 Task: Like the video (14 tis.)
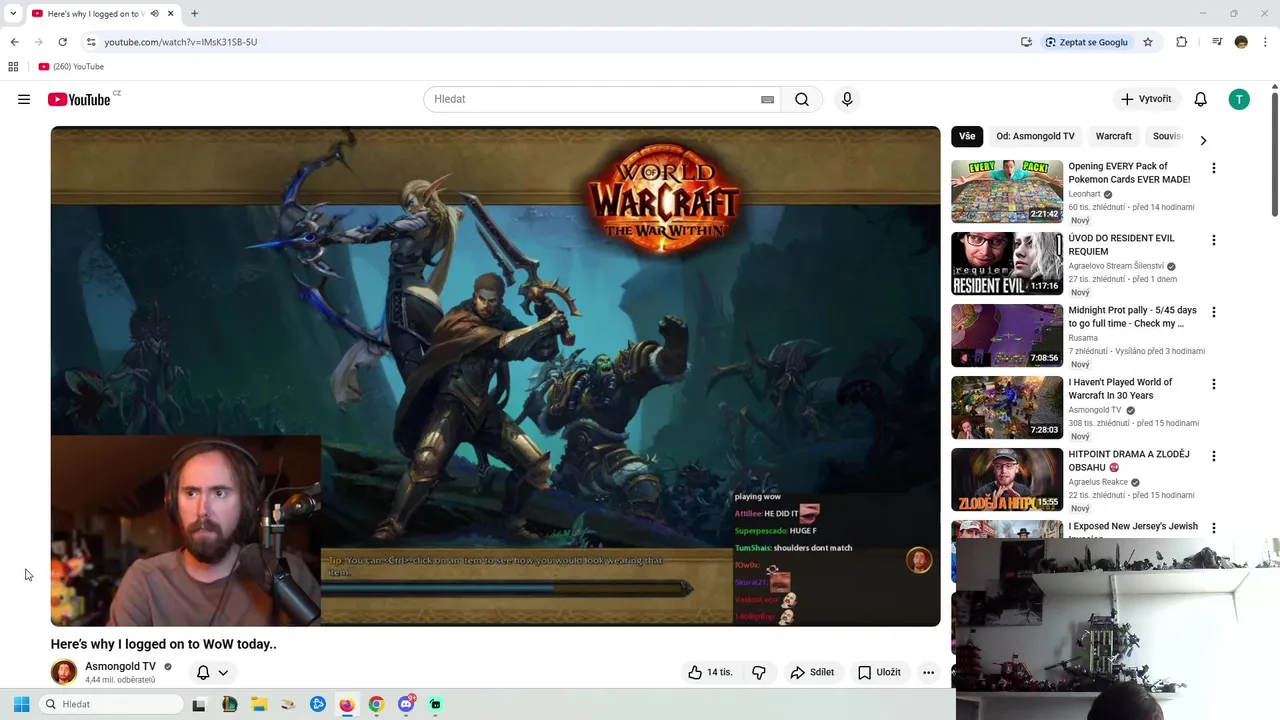(710, 672)
